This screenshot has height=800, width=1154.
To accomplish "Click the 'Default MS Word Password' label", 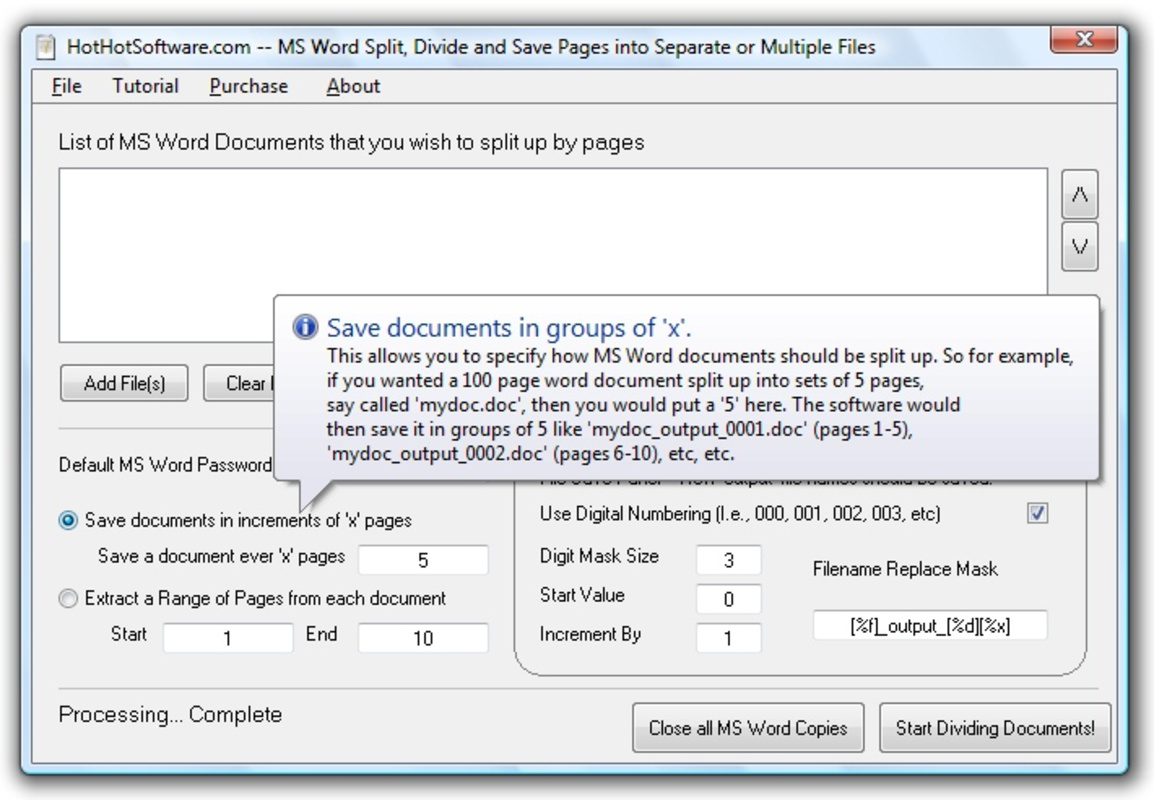I will pos(166,465).
